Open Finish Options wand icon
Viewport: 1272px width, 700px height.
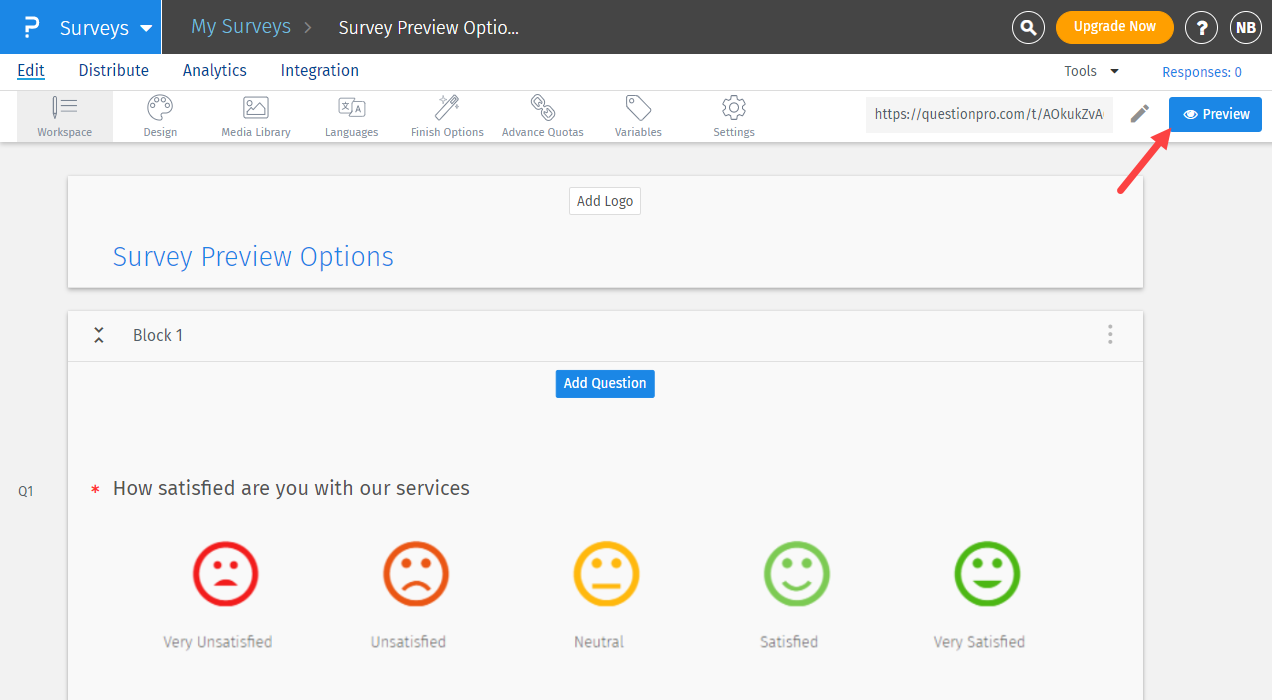(x=447, y=108)
